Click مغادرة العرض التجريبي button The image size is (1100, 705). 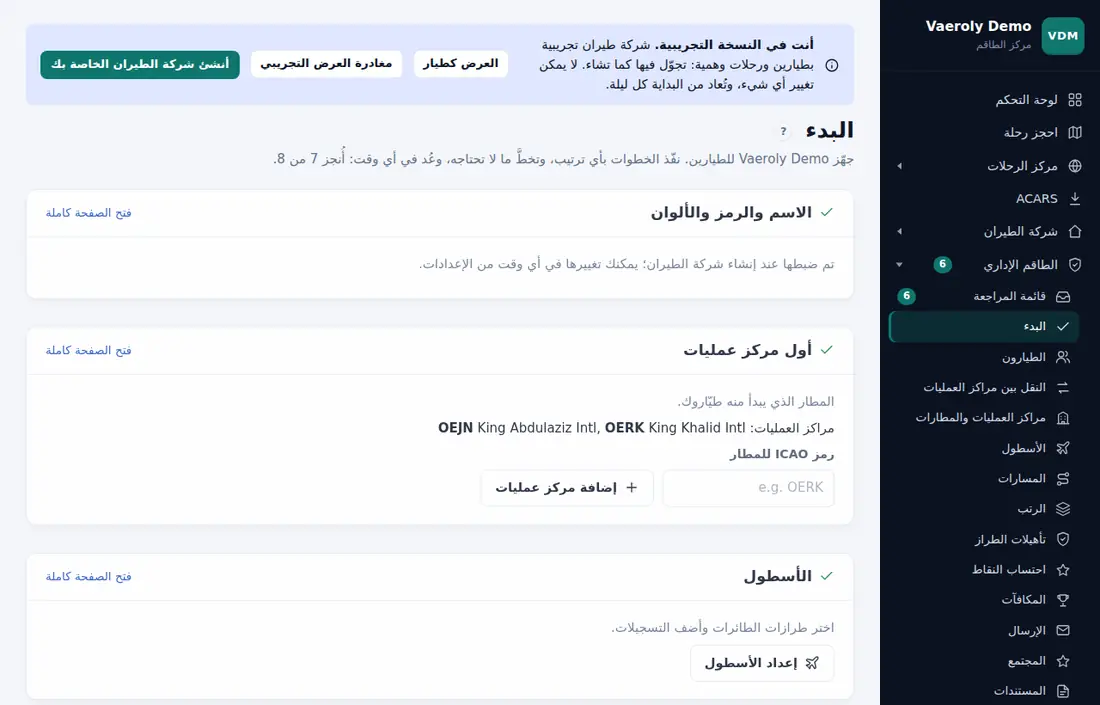(326, 64)
